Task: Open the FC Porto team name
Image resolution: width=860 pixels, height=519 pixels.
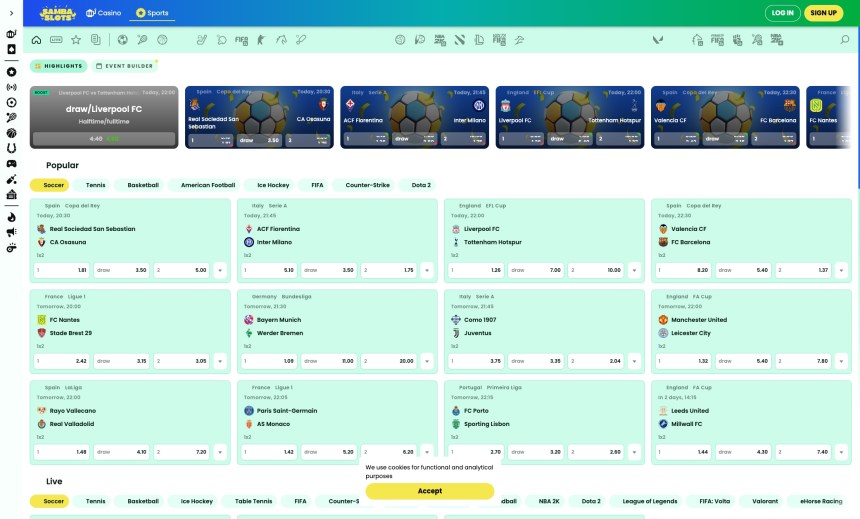Action: (476, 410)
